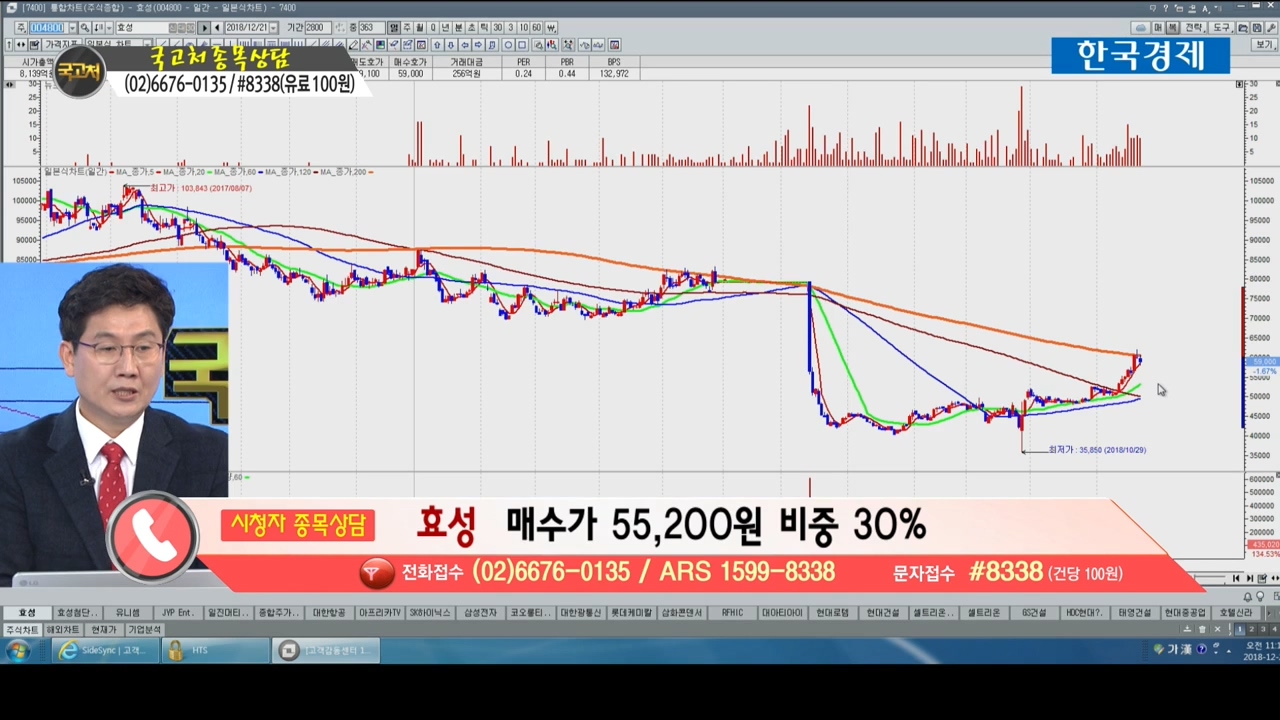
Task: Toggle second 초 period button
Action: click(471, 27)
